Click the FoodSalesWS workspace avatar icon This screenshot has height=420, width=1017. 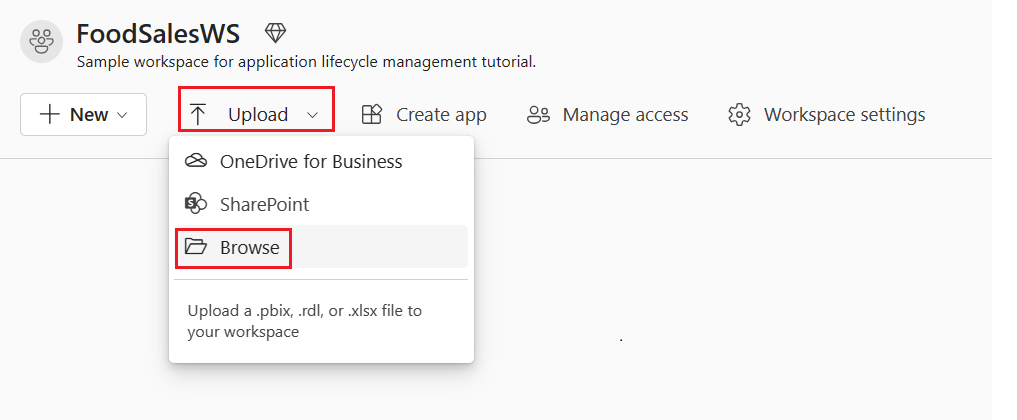(x=42, y=41)
